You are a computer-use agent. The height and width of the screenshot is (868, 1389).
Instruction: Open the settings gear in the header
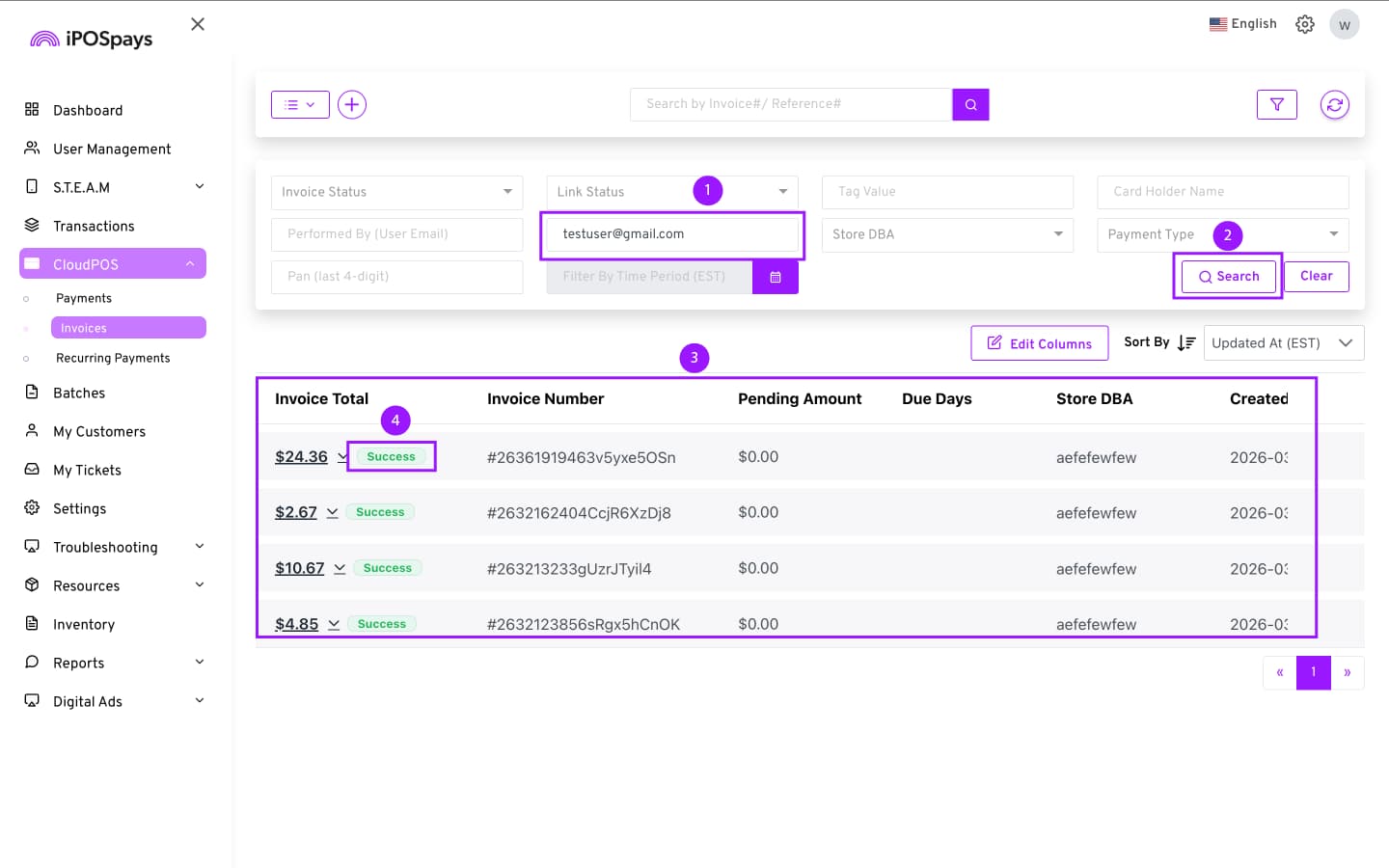[x=1305, y=24]
